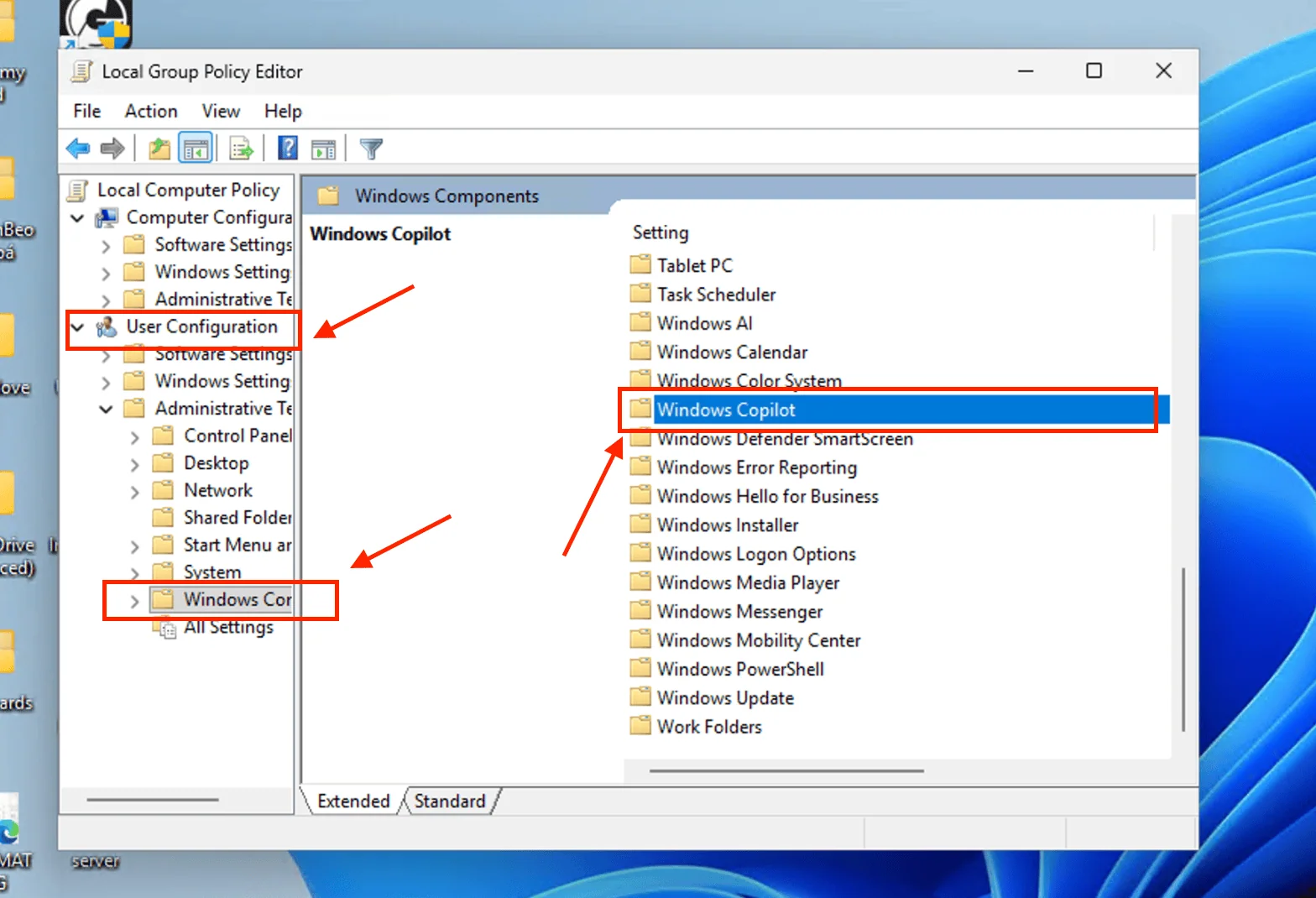Select Windows Defender SmartScreen in list
The height and width of the screenshot is (898, 1316).
click(785, 439)
